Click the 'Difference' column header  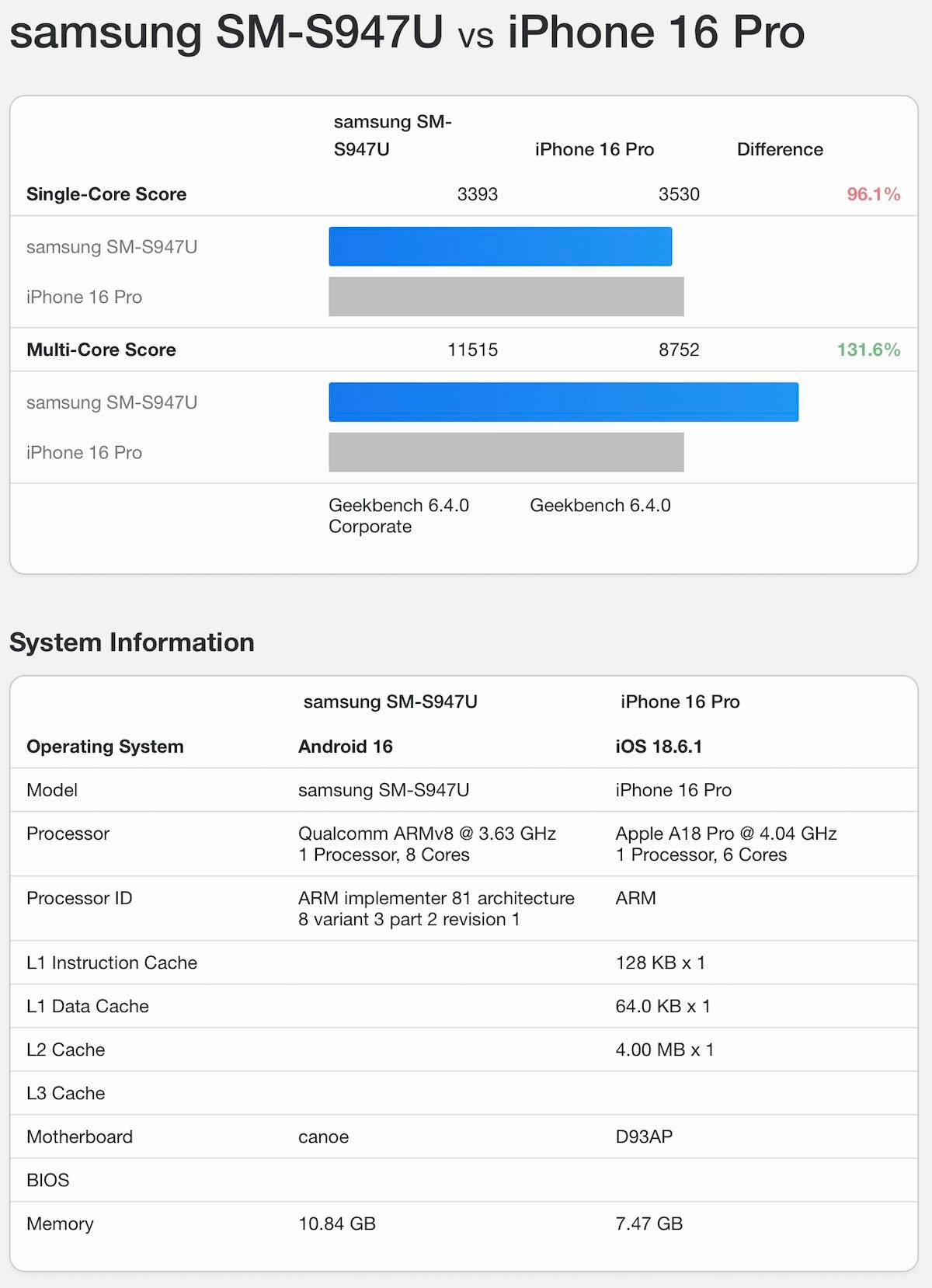pos(780,149)
